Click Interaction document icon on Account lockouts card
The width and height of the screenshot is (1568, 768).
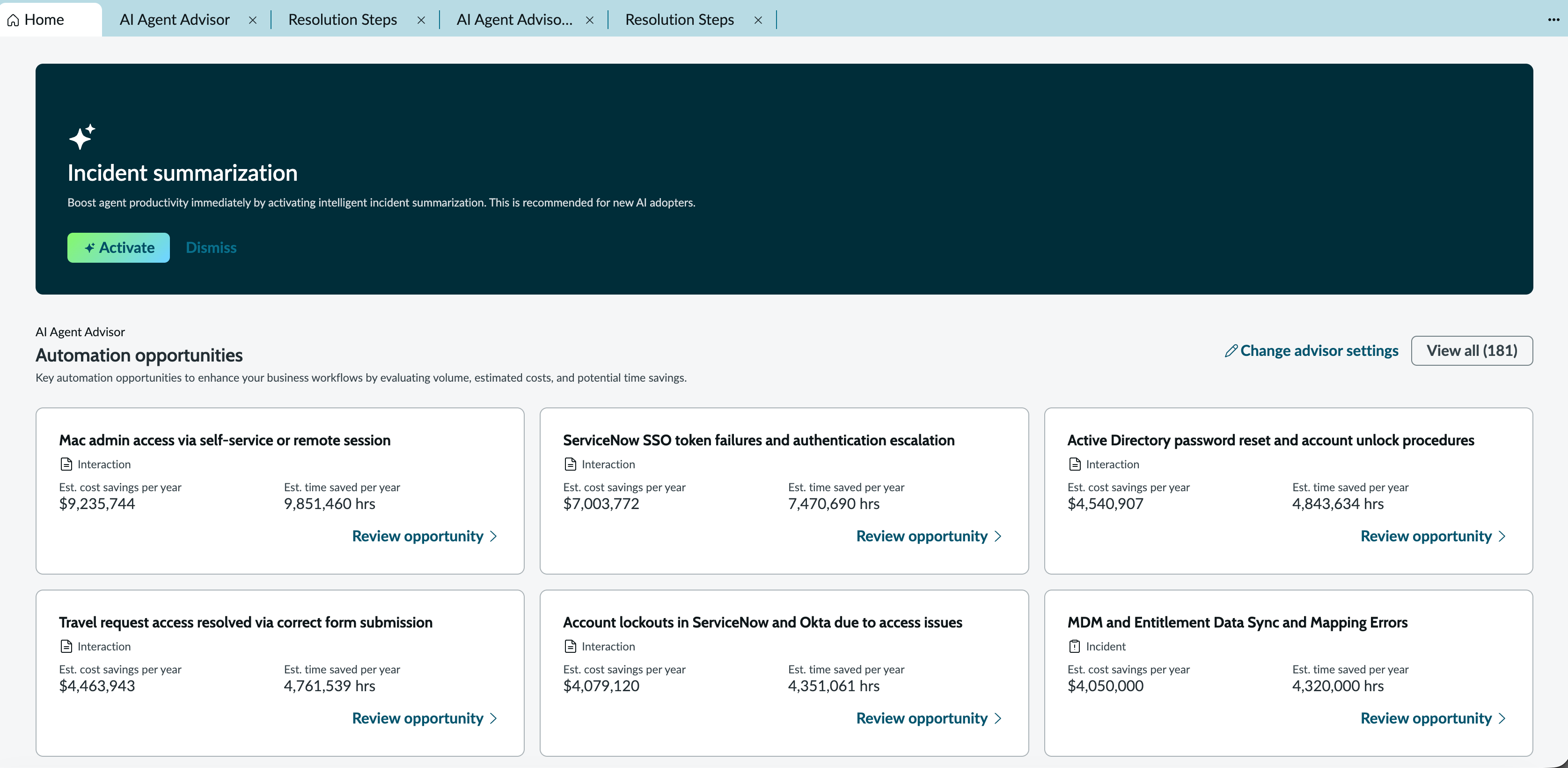tap(571, 646)
